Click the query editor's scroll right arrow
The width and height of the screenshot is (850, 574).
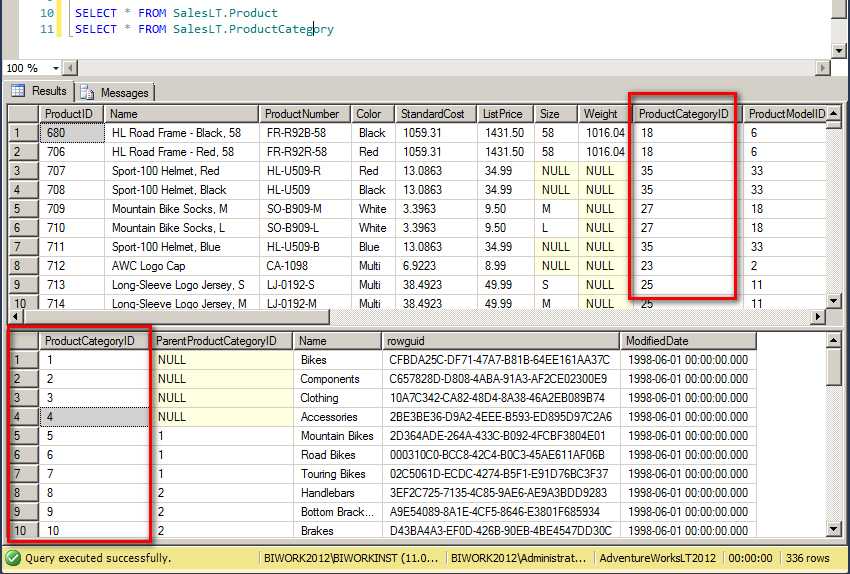(822, 68)
